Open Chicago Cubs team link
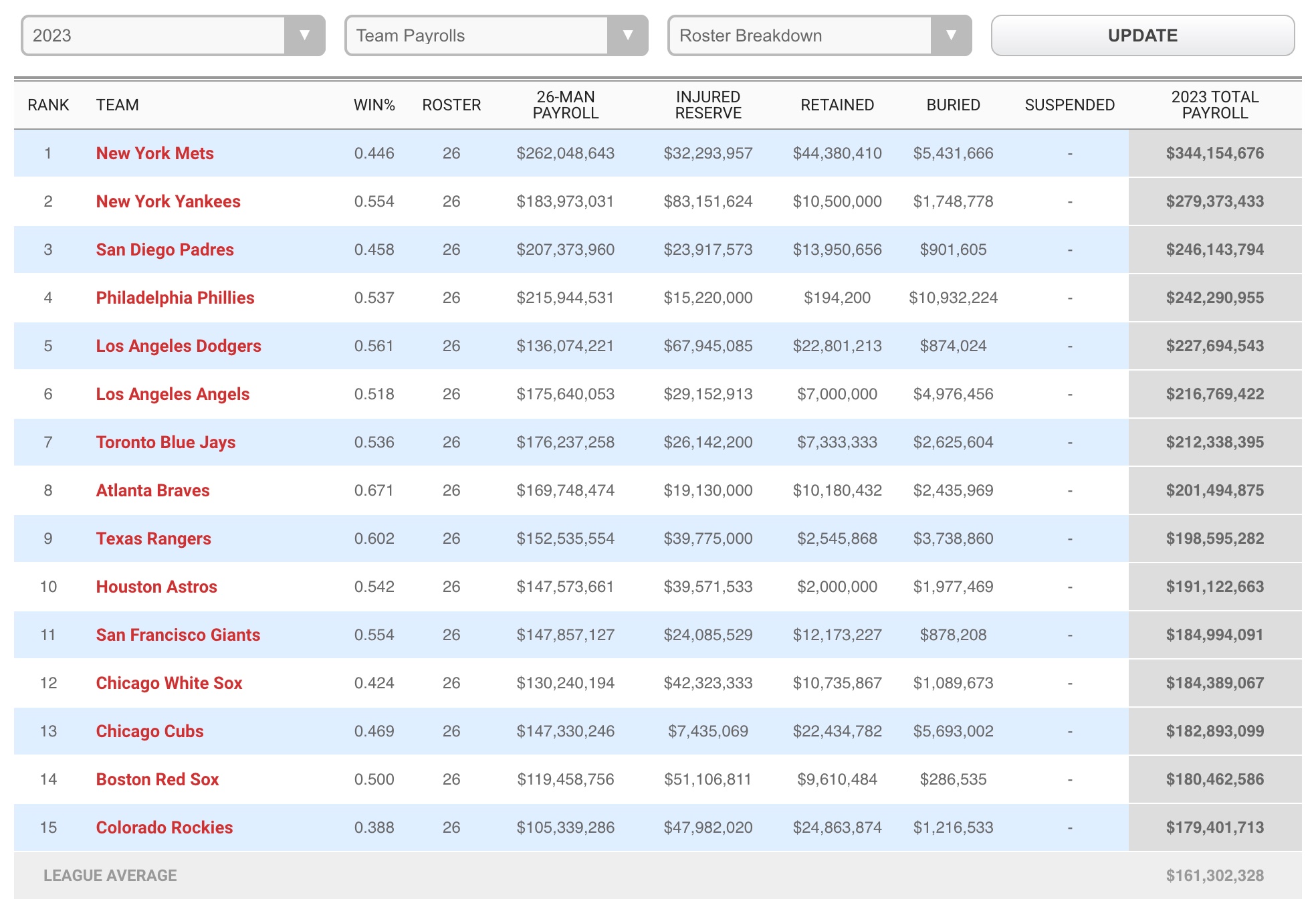The width and height of the screenshot is (1316, 899). click(150, 731)
